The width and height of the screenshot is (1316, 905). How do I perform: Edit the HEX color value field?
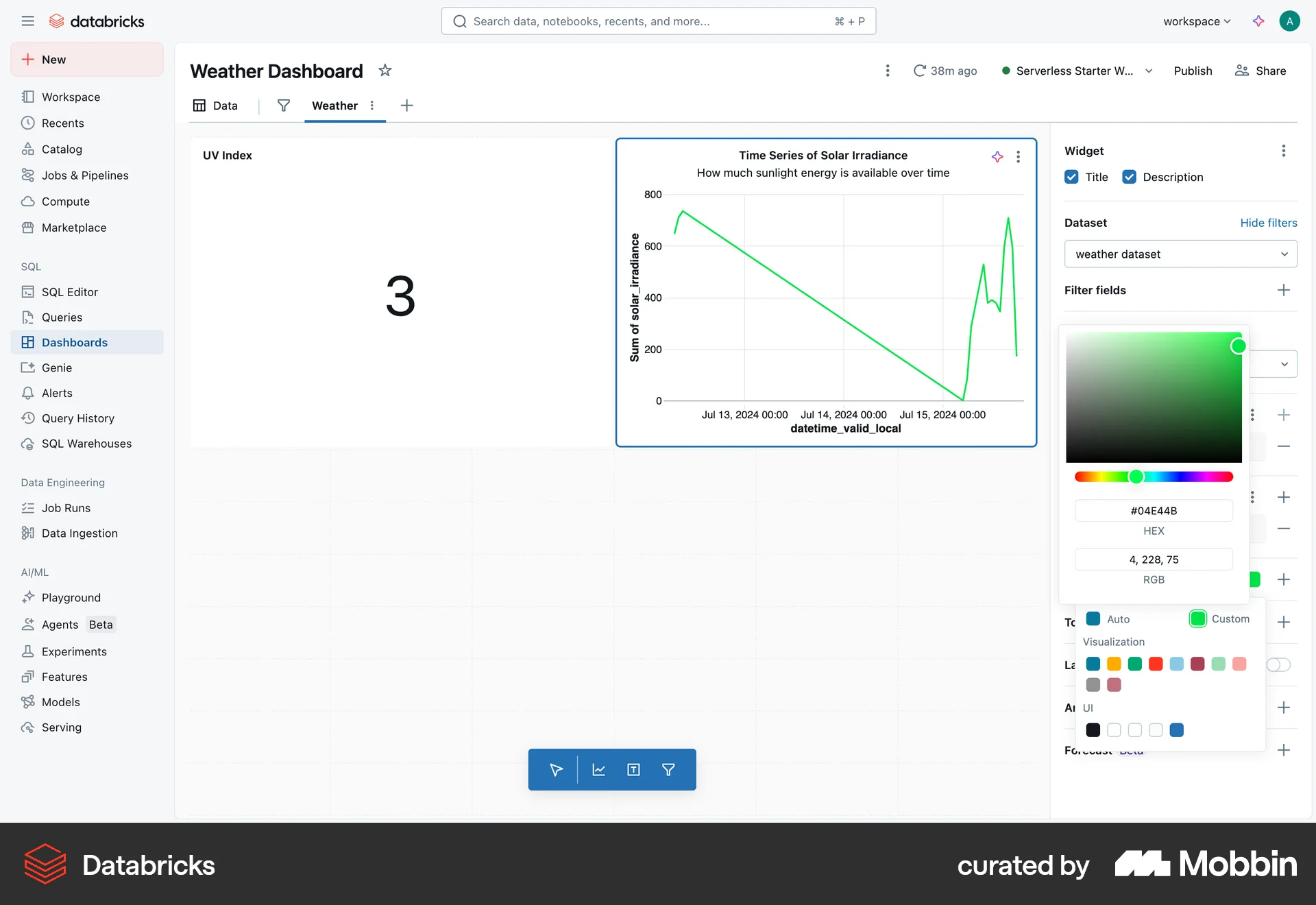point(1154,510)
